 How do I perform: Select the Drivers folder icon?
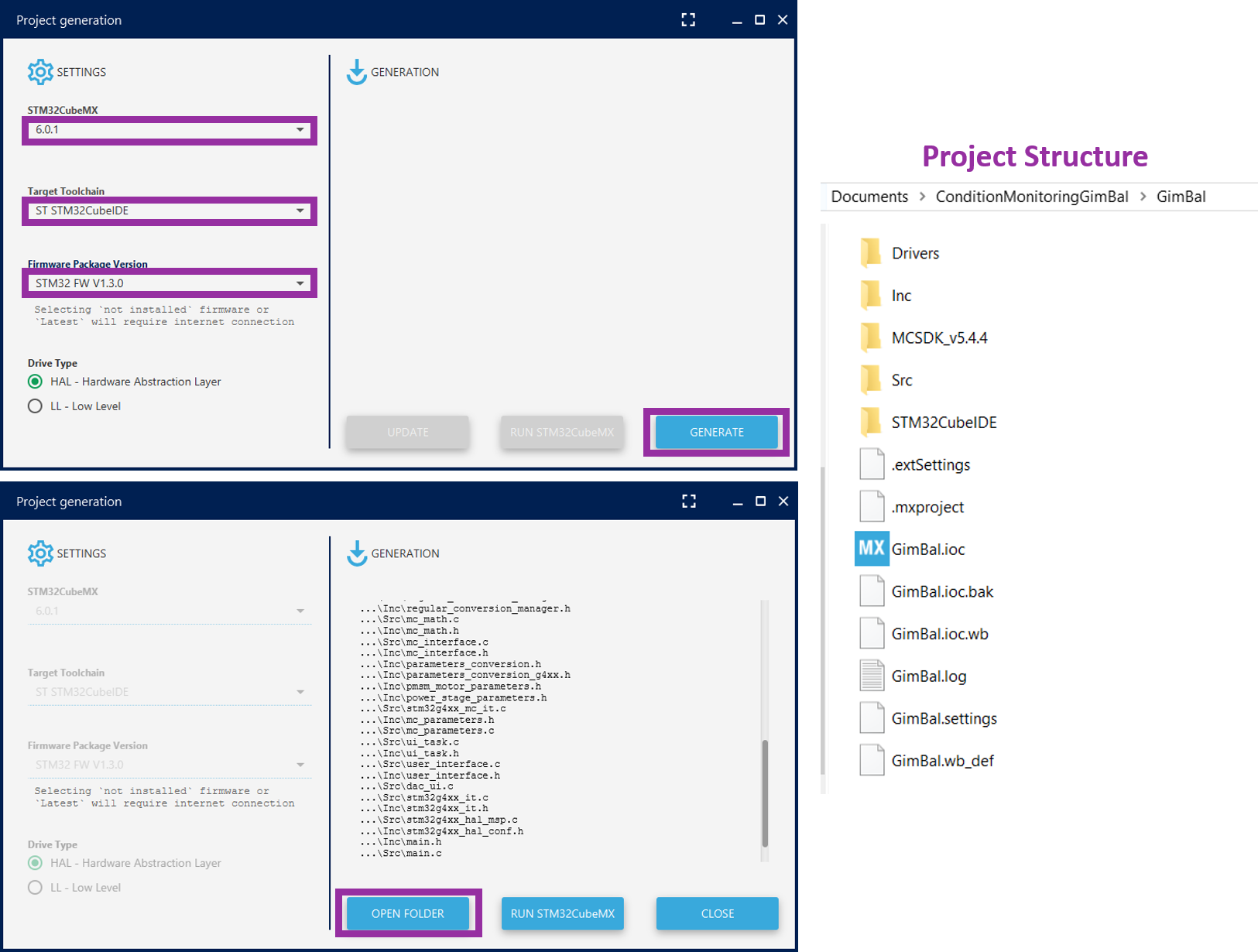[871, 253]
